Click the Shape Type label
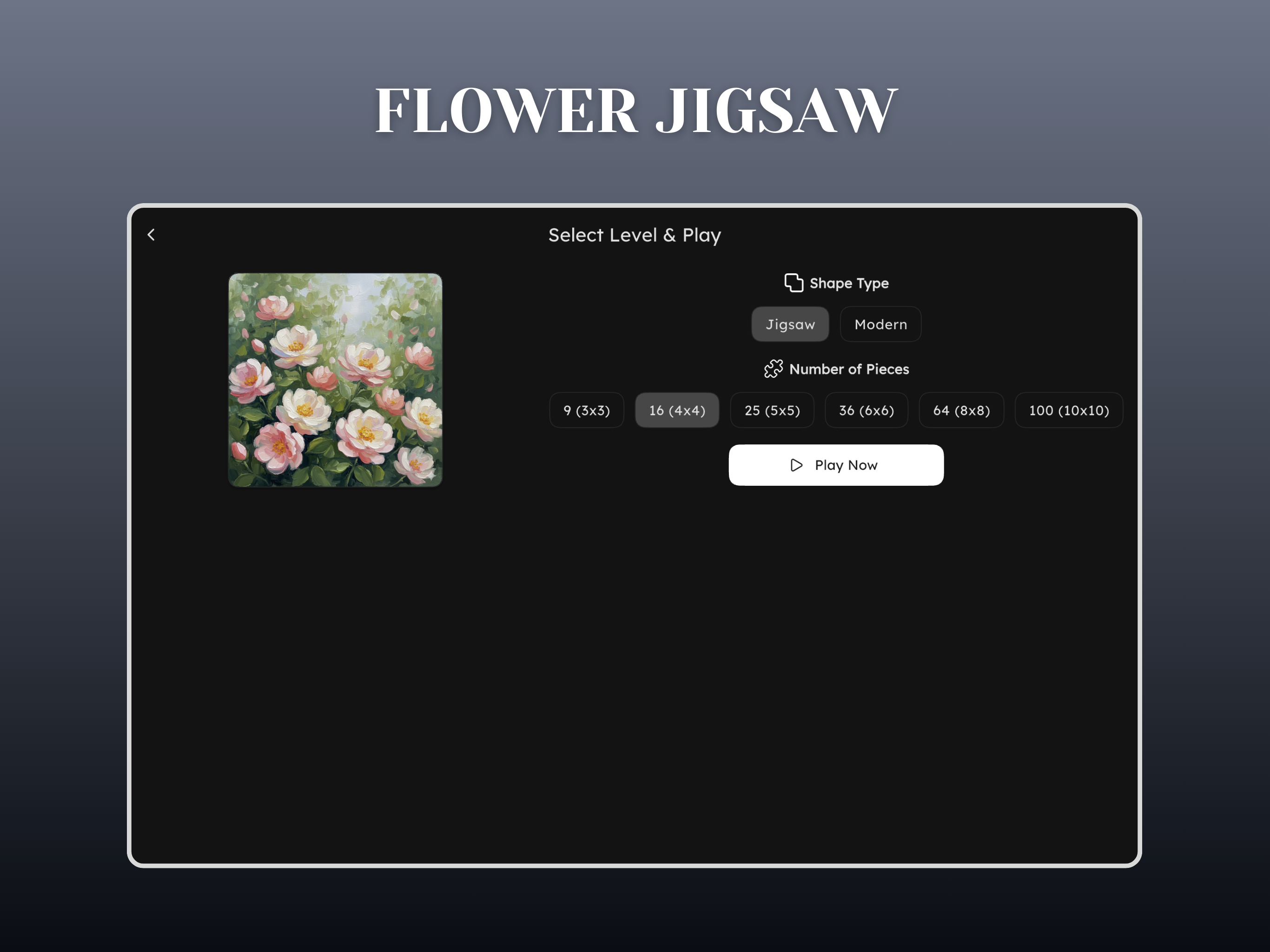The image size is (1270, 952). point(848,283)
